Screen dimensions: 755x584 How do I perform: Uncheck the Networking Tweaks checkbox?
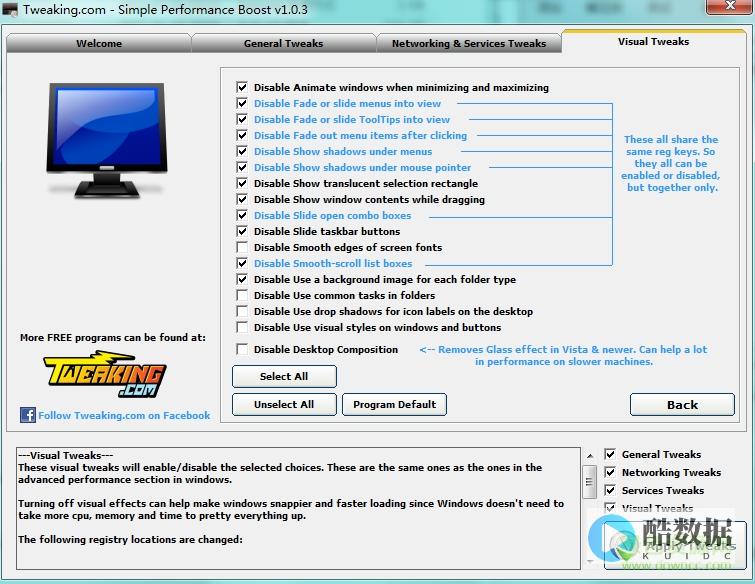tap(610, 472)
